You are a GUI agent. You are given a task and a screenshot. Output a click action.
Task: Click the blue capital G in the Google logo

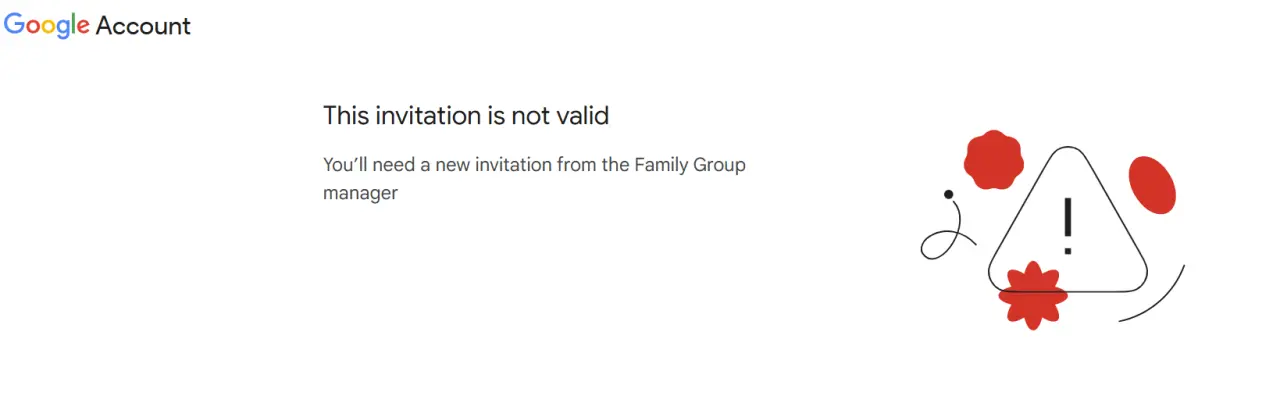pos(15,24)
